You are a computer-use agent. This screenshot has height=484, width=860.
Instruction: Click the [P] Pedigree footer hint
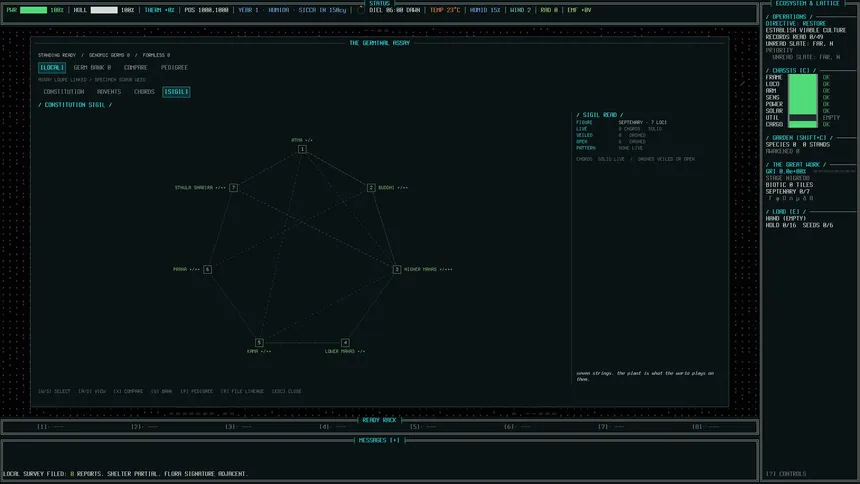point(196,391)
